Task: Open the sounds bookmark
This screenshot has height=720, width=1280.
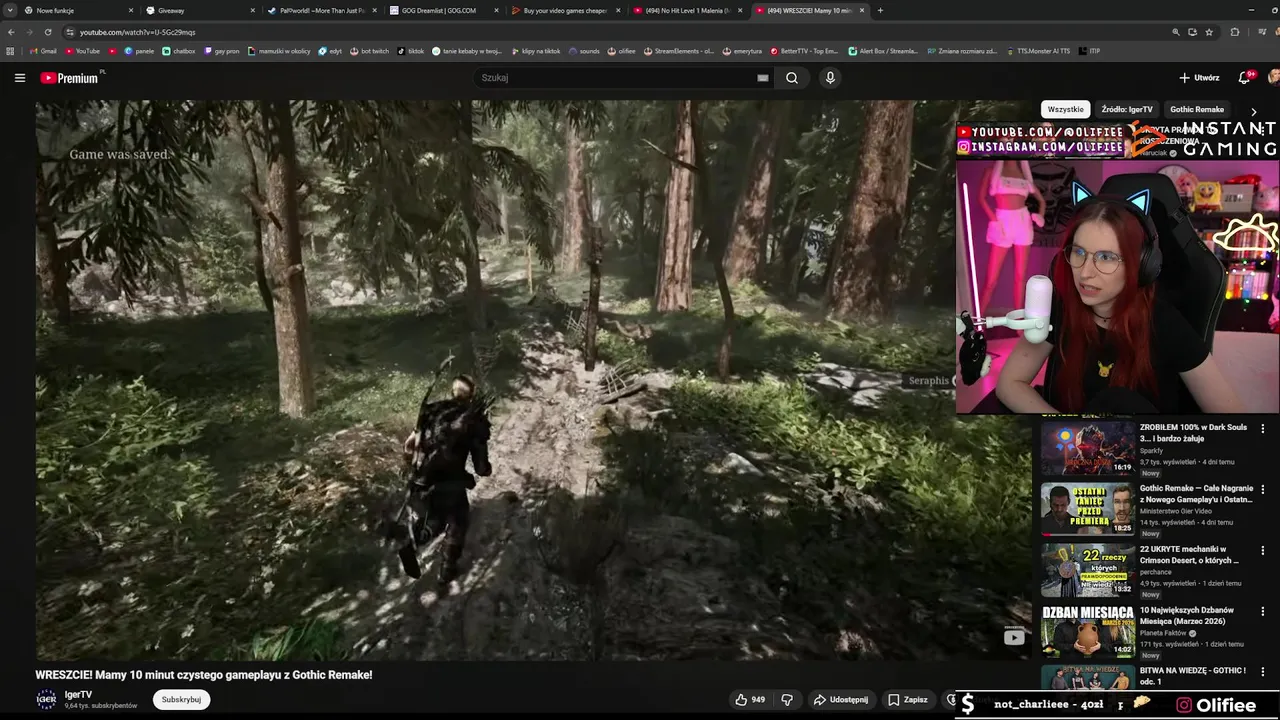Action: [585, 51]
